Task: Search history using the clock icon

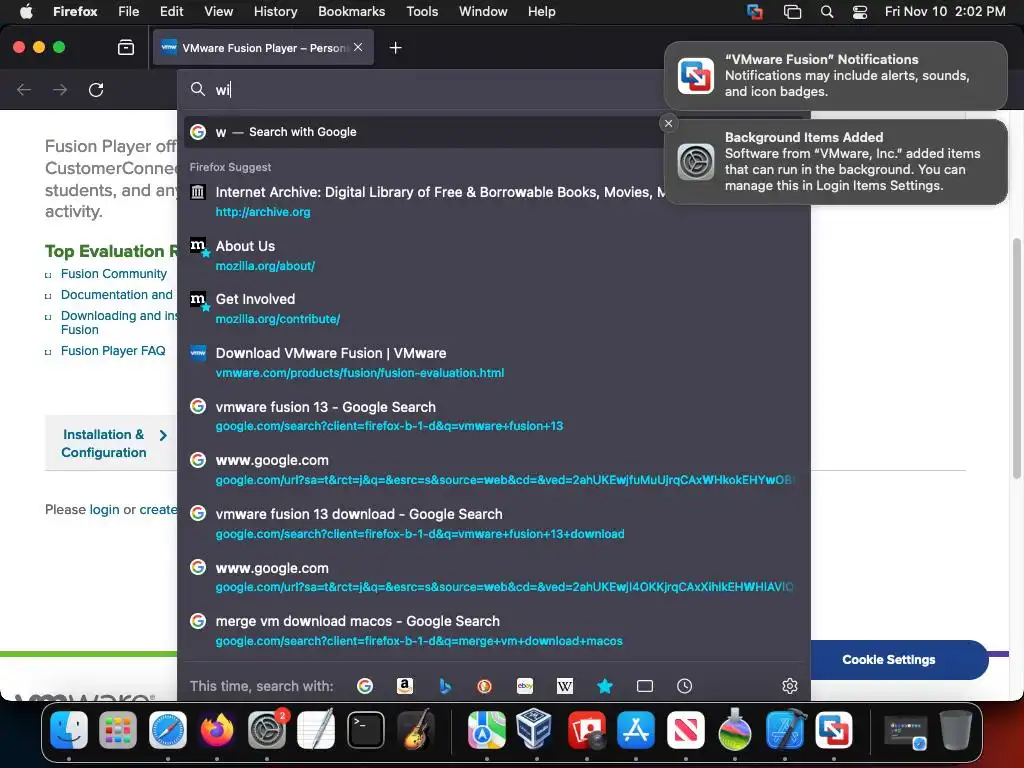Action: pos(684,686)
